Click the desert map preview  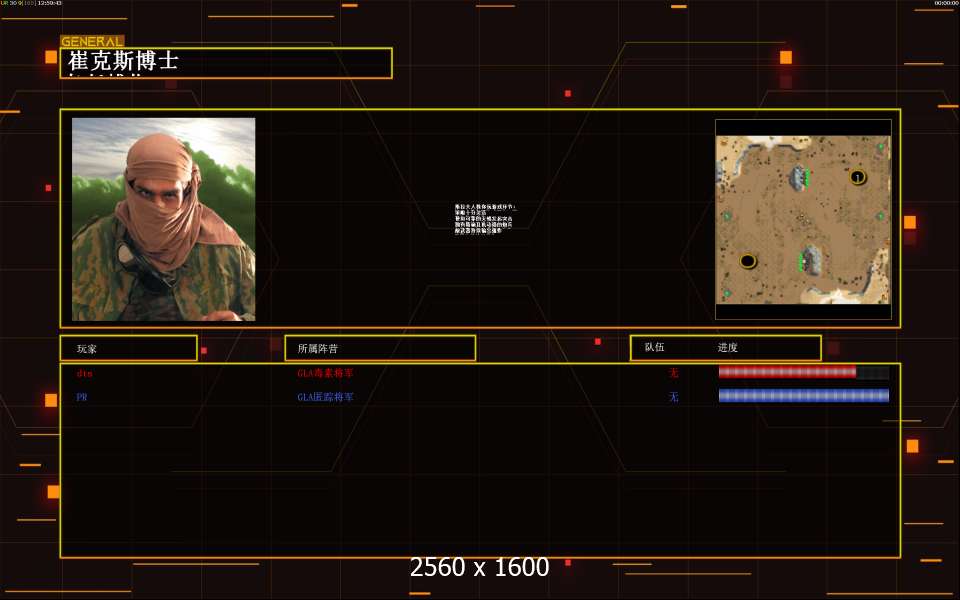[803, 219]
